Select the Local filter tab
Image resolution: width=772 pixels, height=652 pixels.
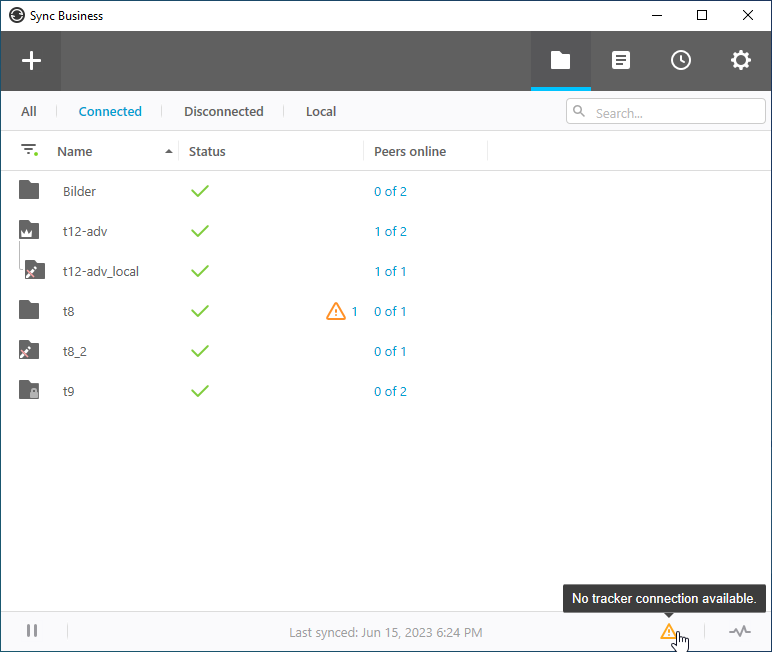[321, 112]
